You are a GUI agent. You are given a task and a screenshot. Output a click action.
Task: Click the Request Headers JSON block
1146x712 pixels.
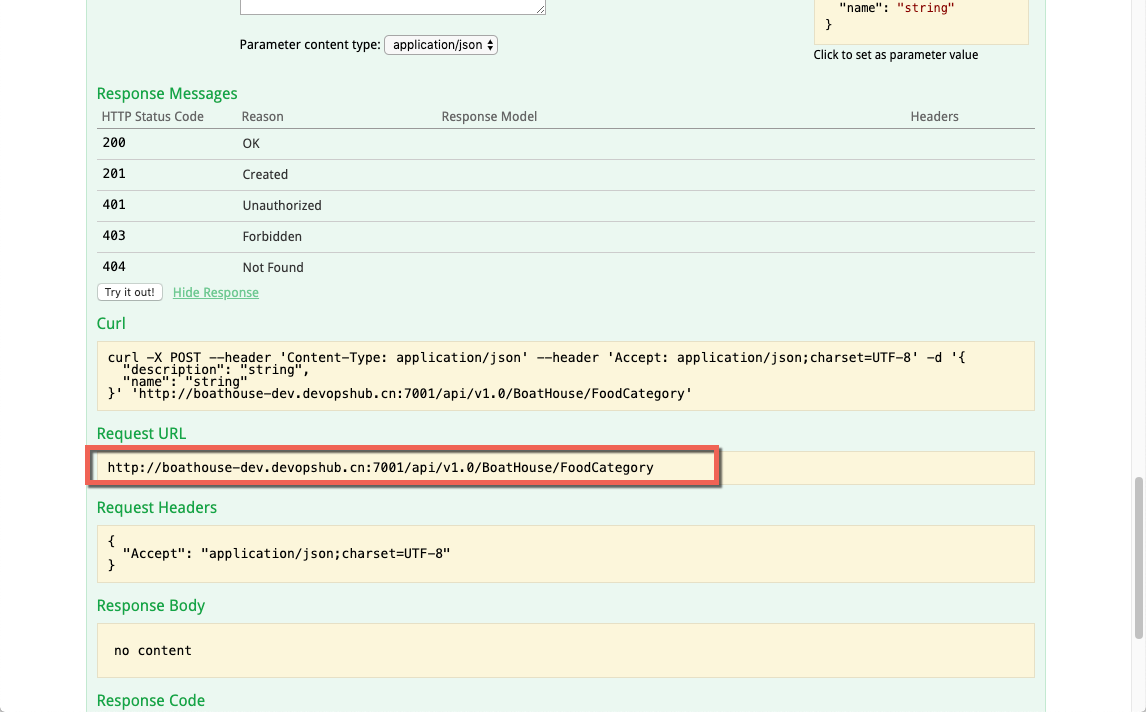(566, 554)
